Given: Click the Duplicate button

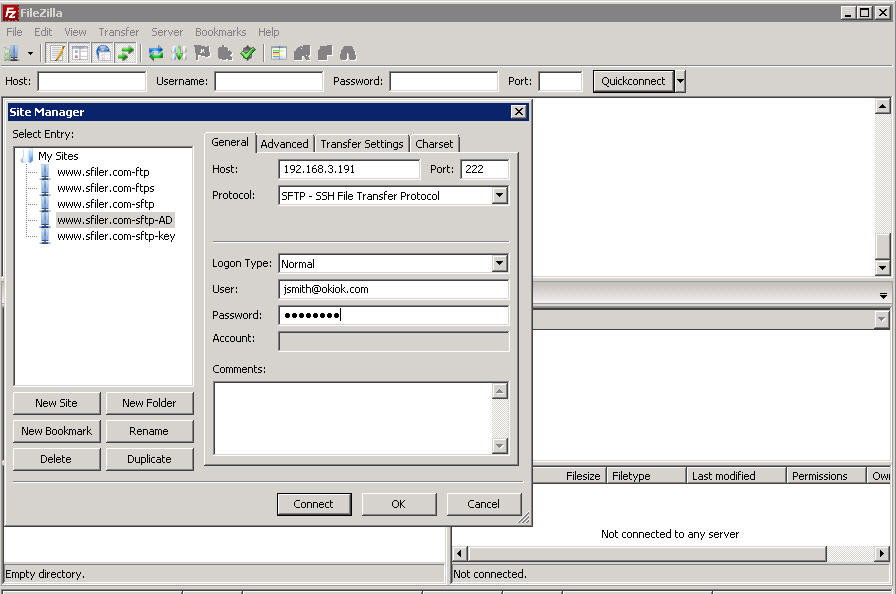Looking at the screenshot, I should (149, 459).
